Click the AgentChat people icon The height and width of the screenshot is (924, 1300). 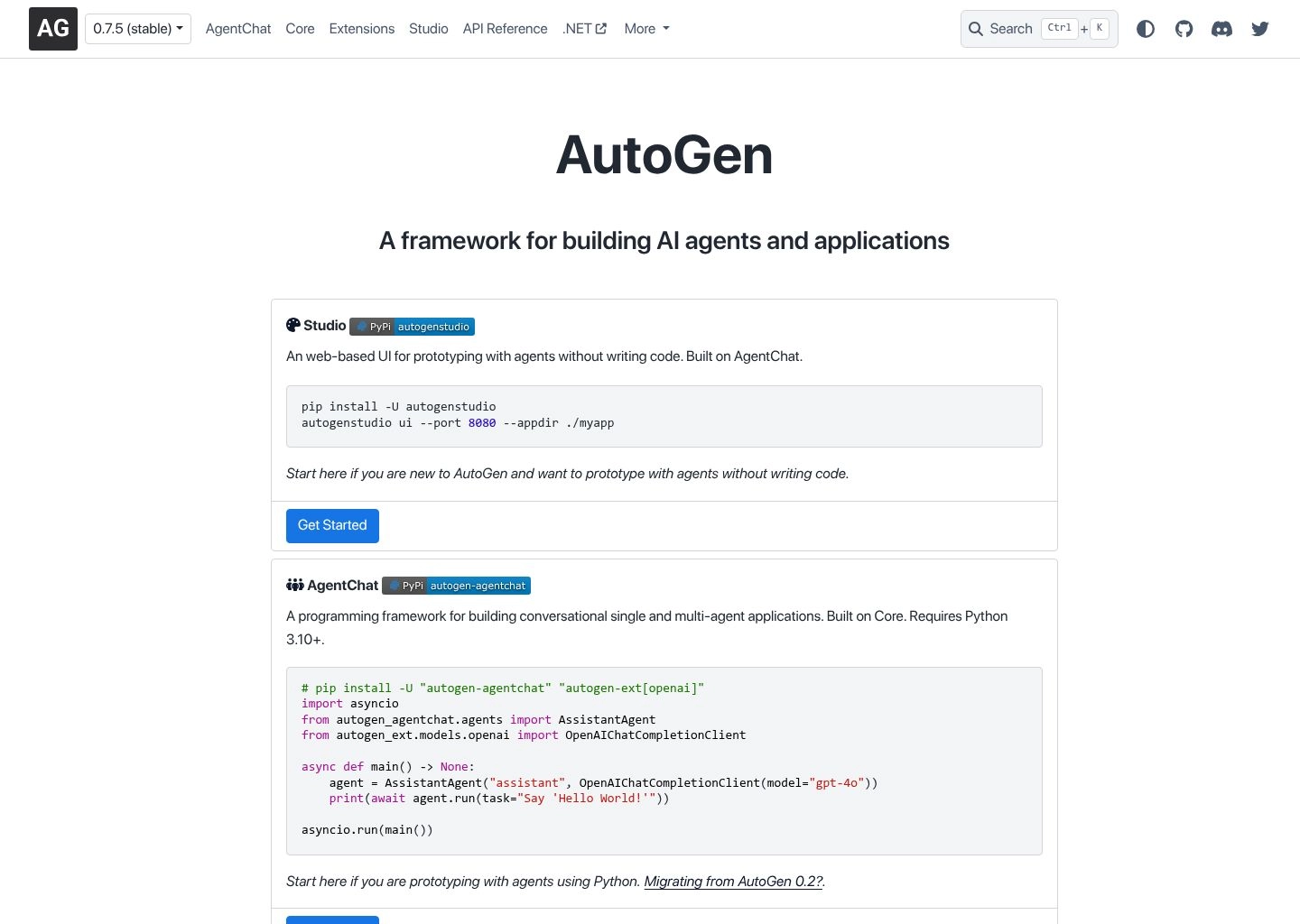tap(295, 585)
